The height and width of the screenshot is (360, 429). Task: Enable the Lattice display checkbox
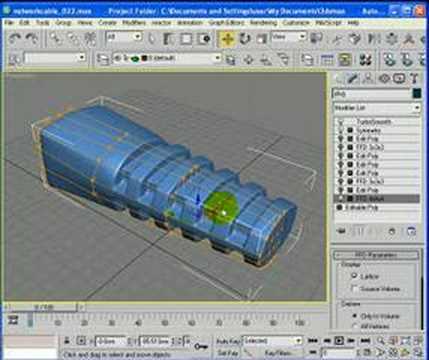[354, 276]
